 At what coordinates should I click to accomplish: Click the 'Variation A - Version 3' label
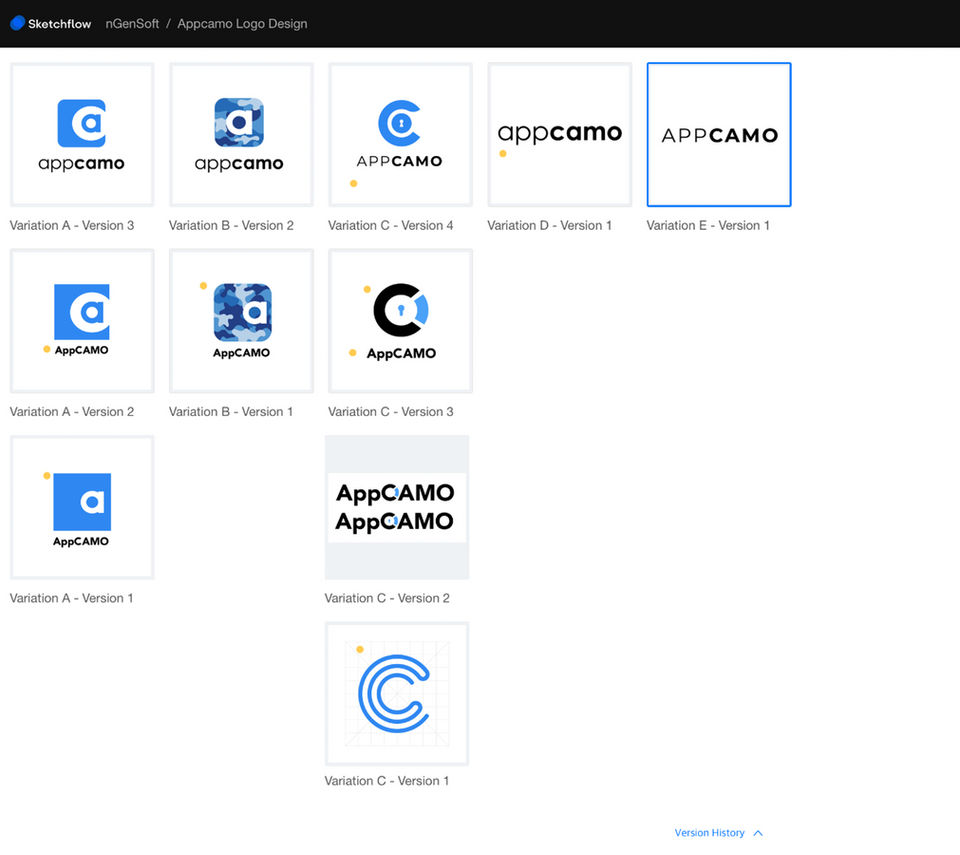(x=72, y=225)
